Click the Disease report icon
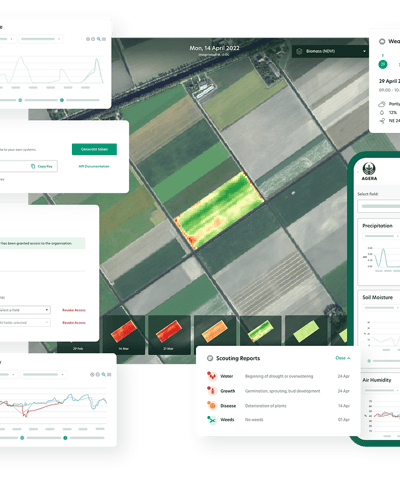The image size is (400, 480). tap(211, 405)
